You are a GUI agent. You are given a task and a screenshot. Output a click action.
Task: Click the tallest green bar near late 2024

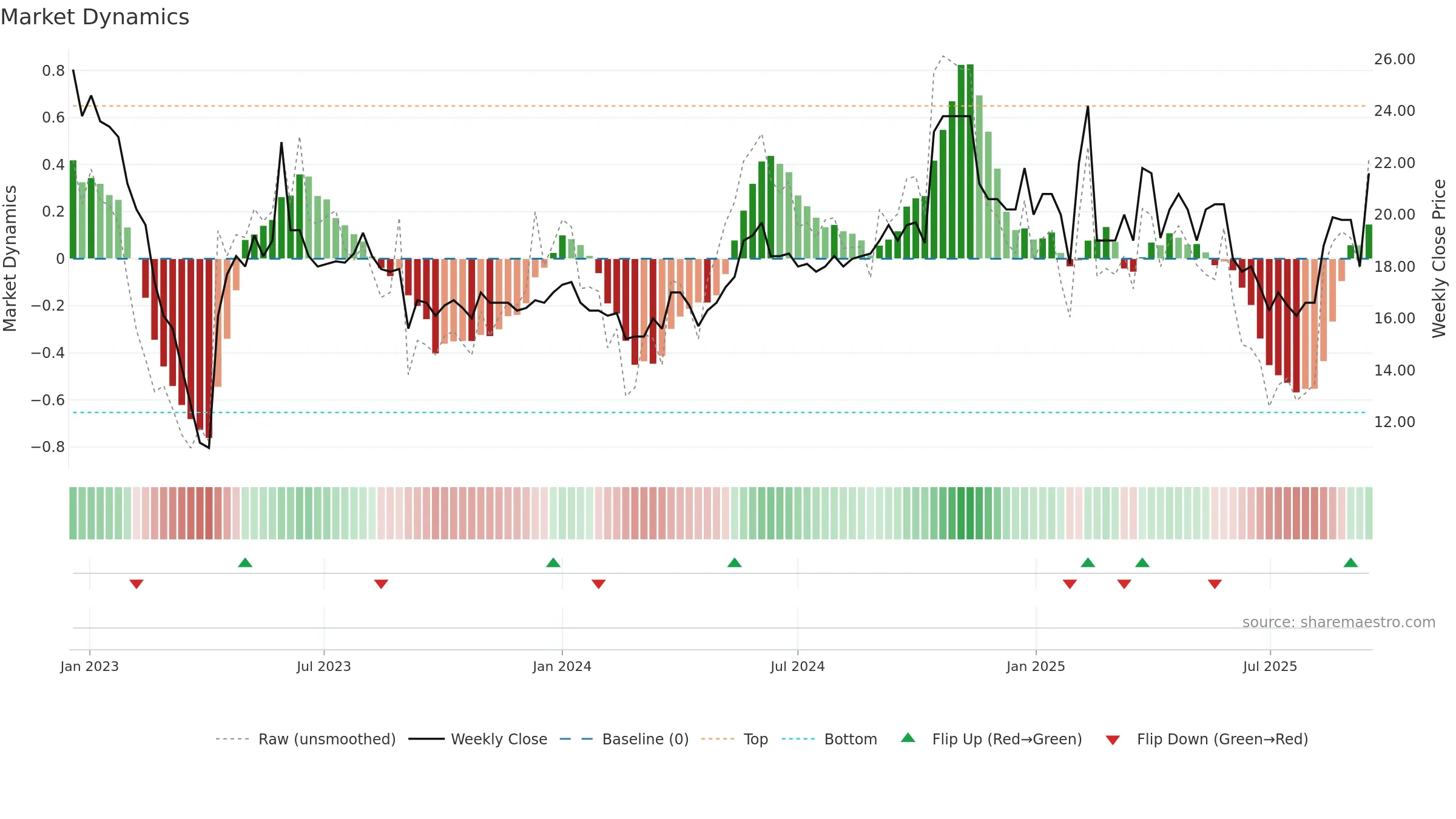[970, 161]
